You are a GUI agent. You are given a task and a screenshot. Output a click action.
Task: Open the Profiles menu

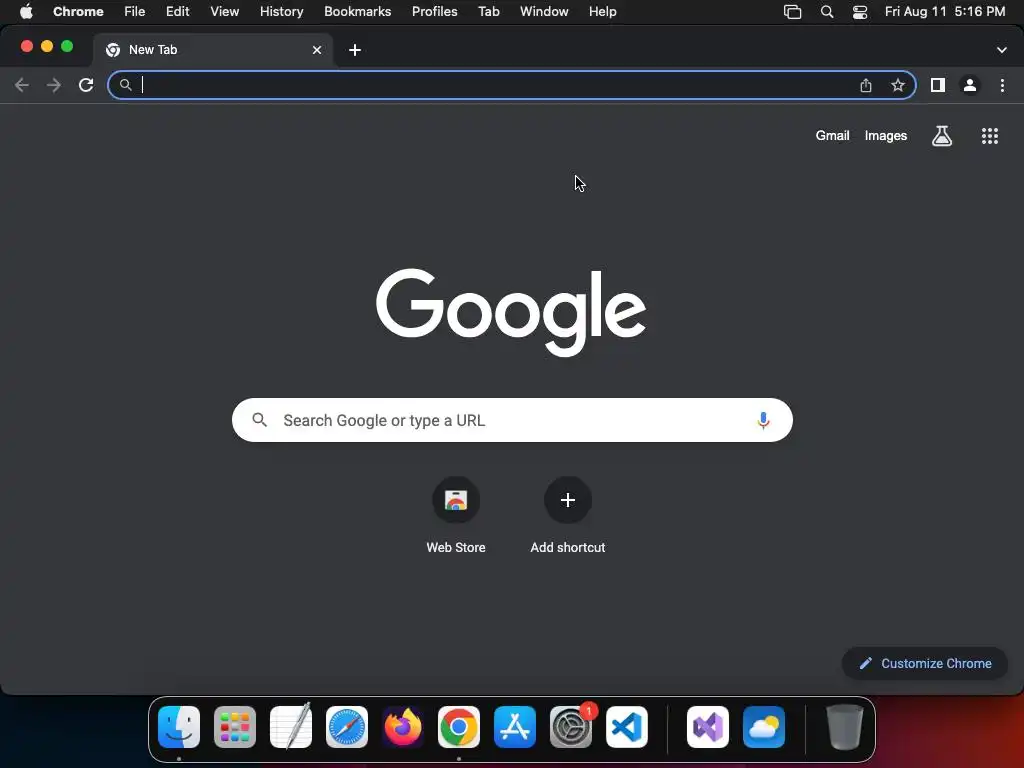click(434, 12)
